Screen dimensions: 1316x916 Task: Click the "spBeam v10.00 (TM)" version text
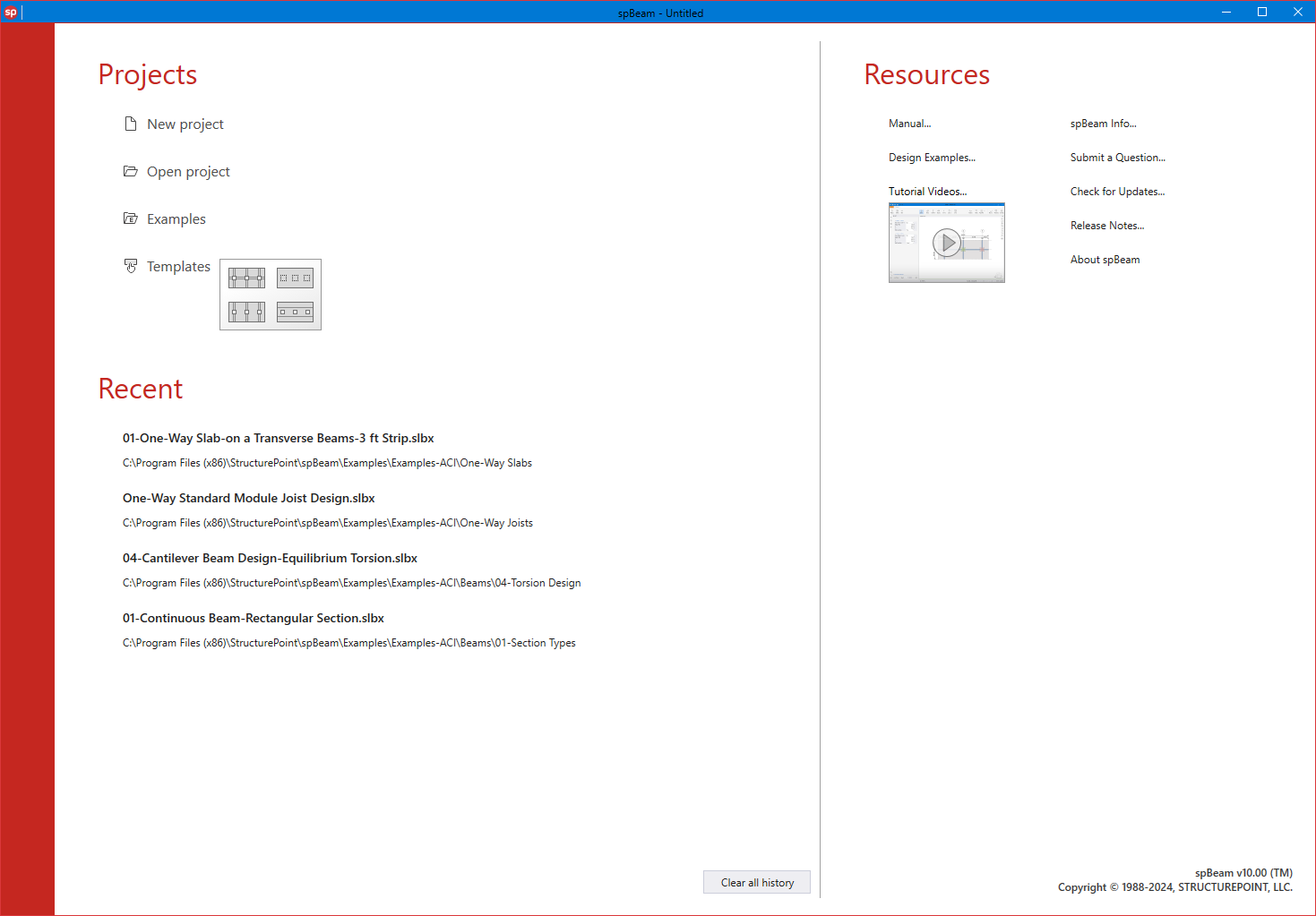[x=1243, y=873]
